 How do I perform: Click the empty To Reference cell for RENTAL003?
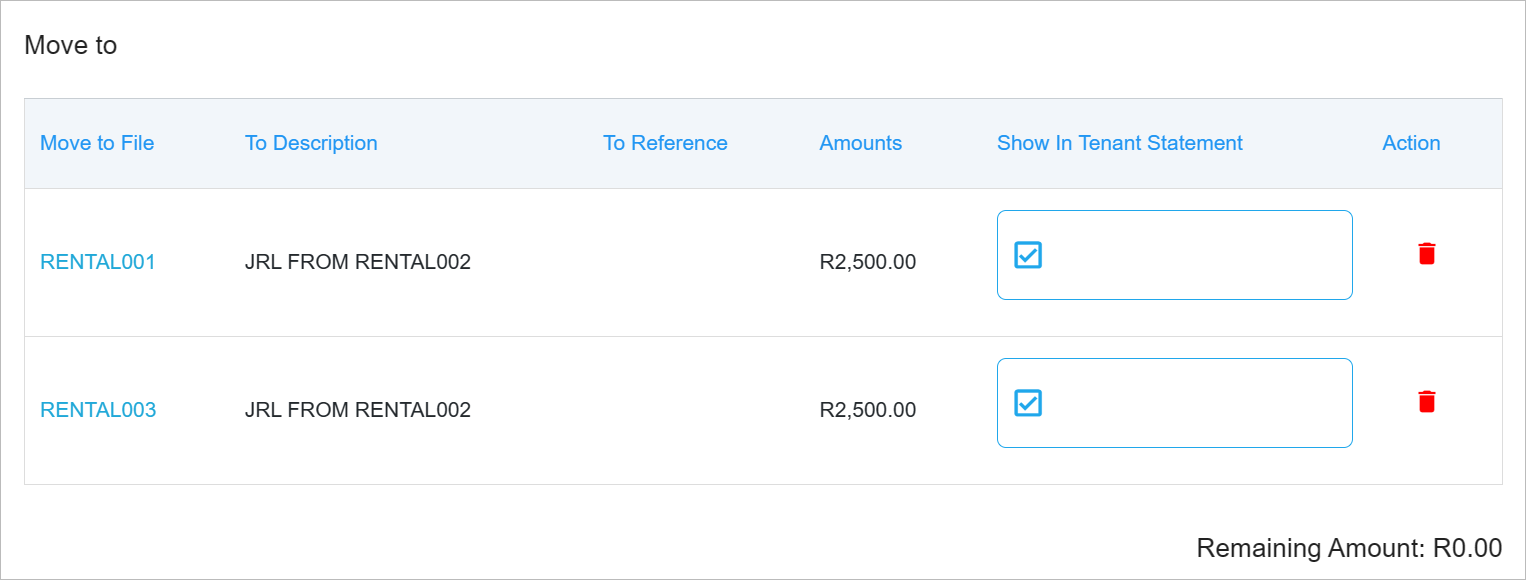click(695, 410)
